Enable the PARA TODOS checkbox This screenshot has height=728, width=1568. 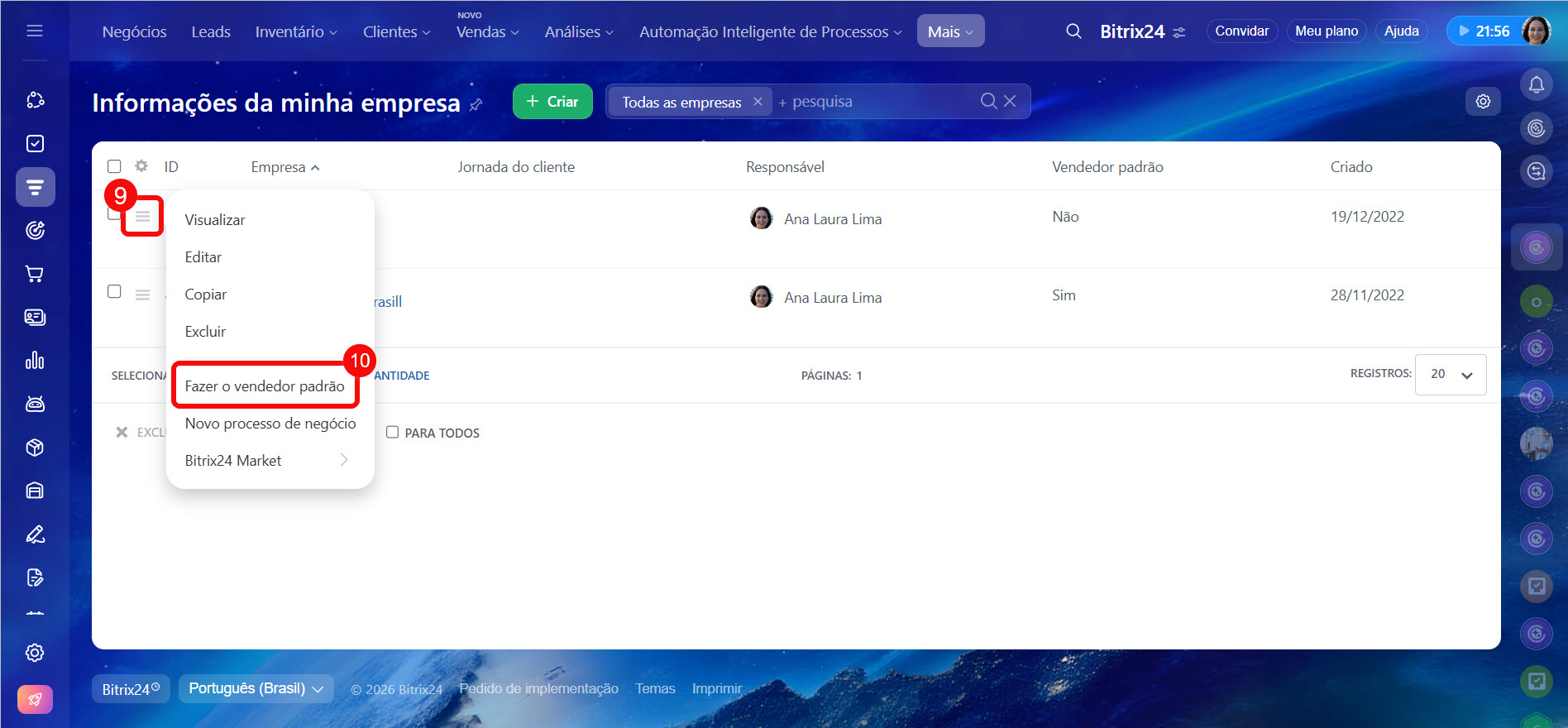click(393, 432)
